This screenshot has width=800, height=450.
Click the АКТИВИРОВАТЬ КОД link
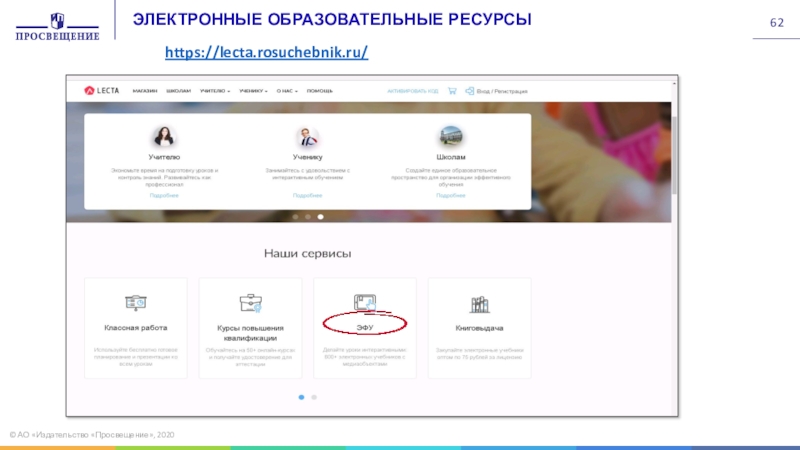[x=412, y=91]
